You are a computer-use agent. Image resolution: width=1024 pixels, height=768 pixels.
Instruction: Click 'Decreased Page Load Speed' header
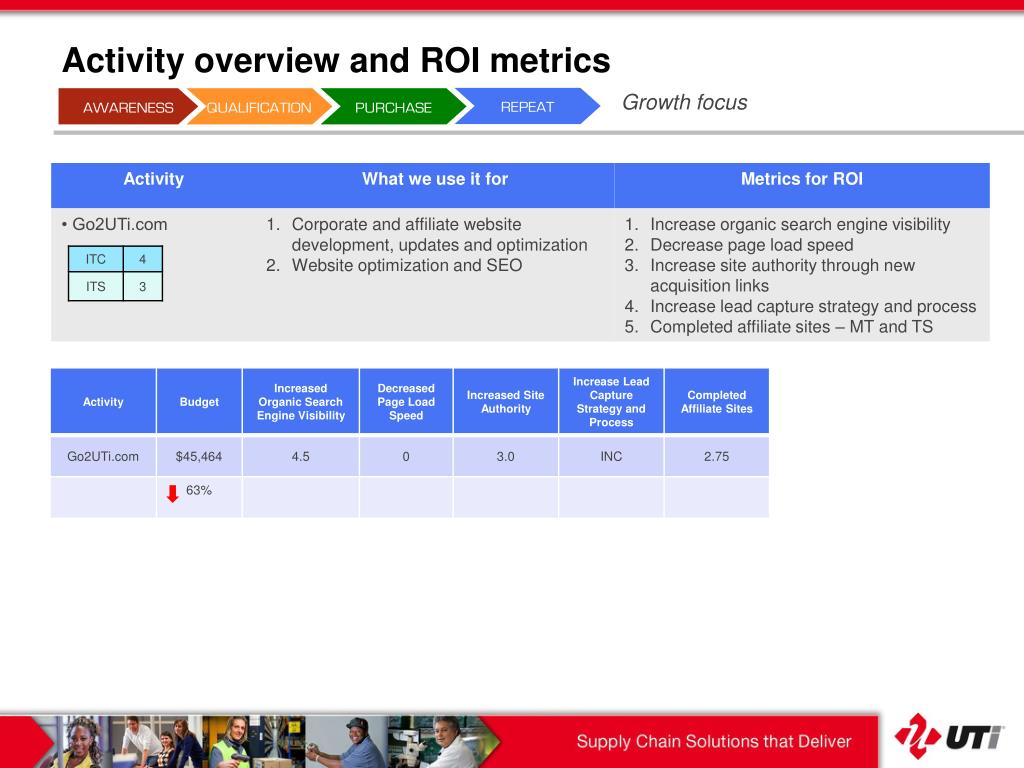[406, 401]
